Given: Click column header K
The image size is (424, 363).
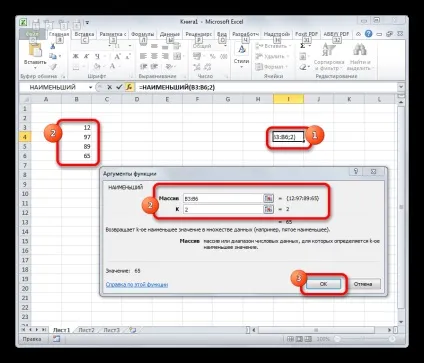Looking at the screenshot, I should 349,99.
